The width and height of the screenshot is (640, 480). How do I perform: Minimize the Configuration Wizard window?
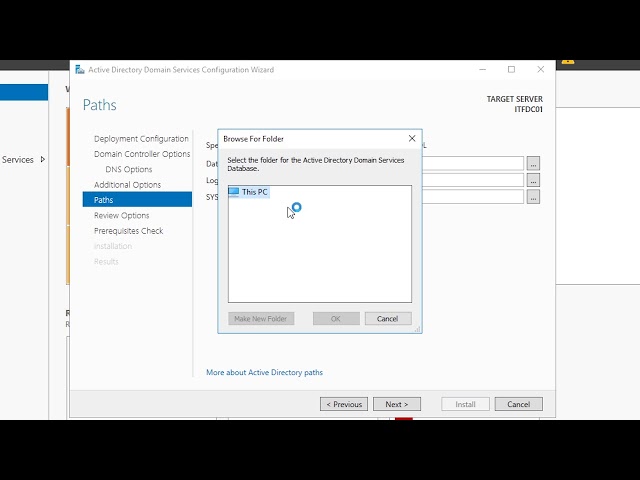click(x=482, y=70)
